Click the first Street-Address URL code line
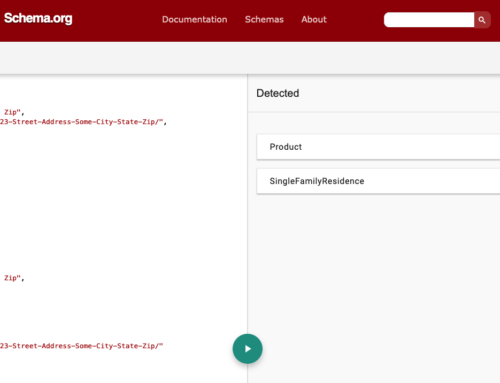Viewport: 500px width, 383px height. [83, 122]
